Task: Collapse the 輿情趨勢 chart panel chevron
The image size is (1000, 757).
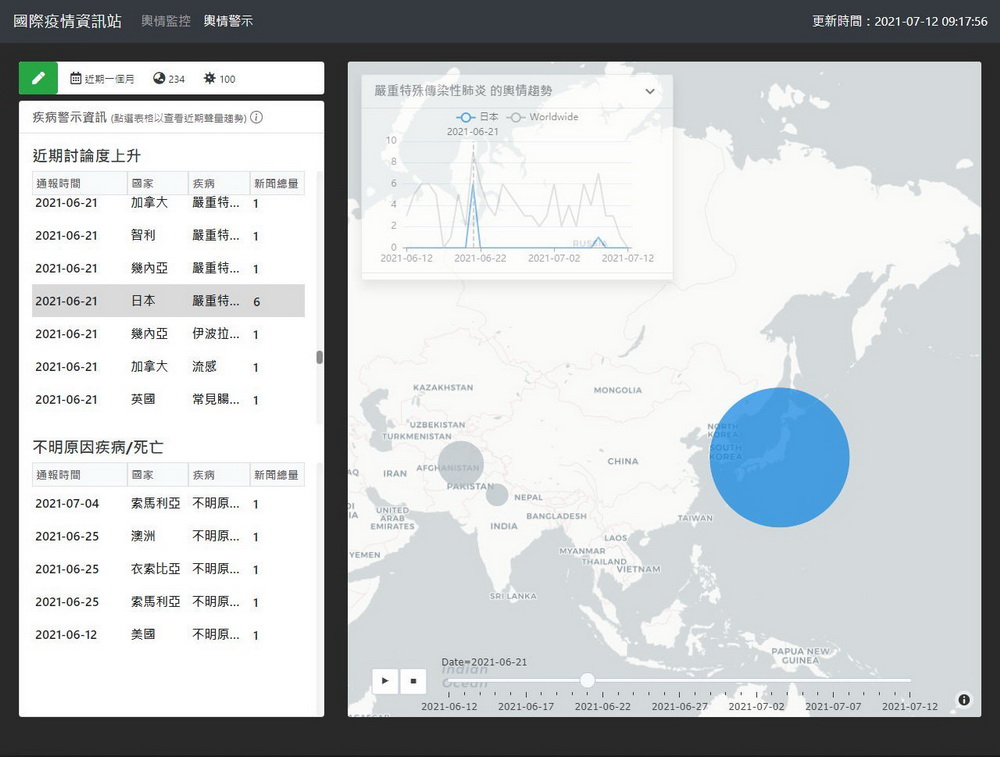Action: pos(650,91)
